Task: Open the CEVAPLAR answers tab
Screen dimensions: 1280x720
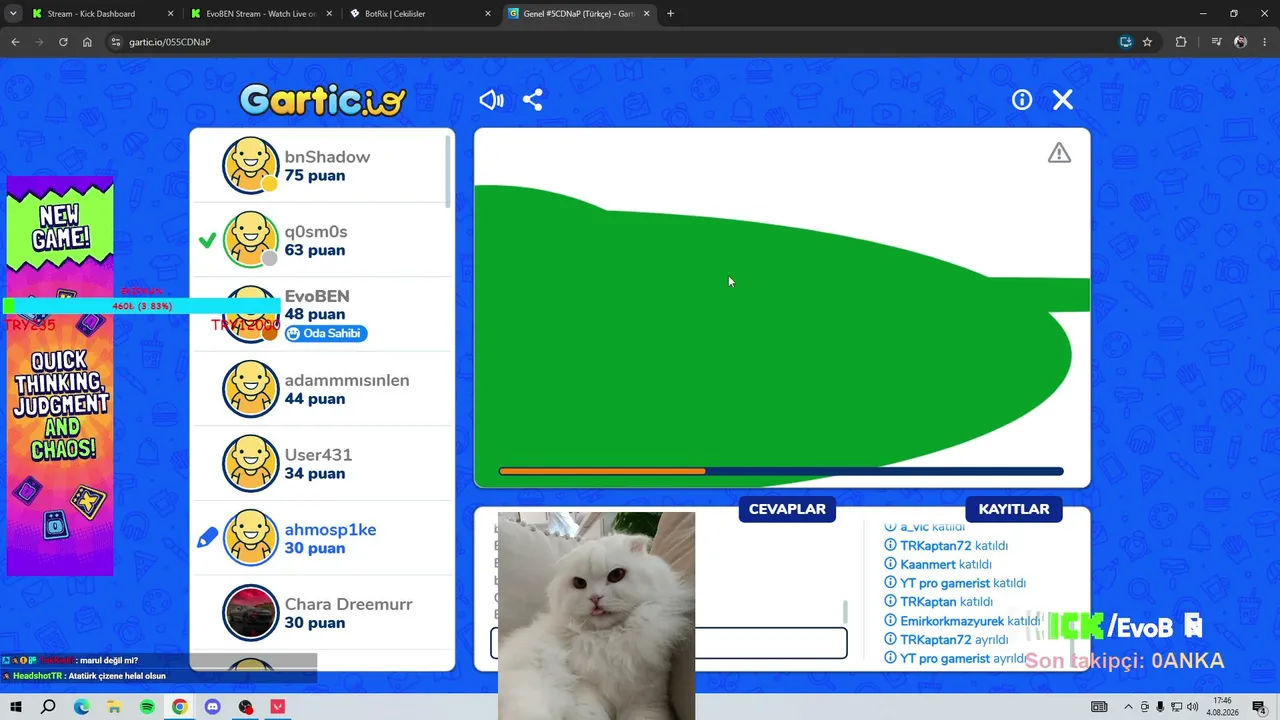Action: (x=787, y=509)
